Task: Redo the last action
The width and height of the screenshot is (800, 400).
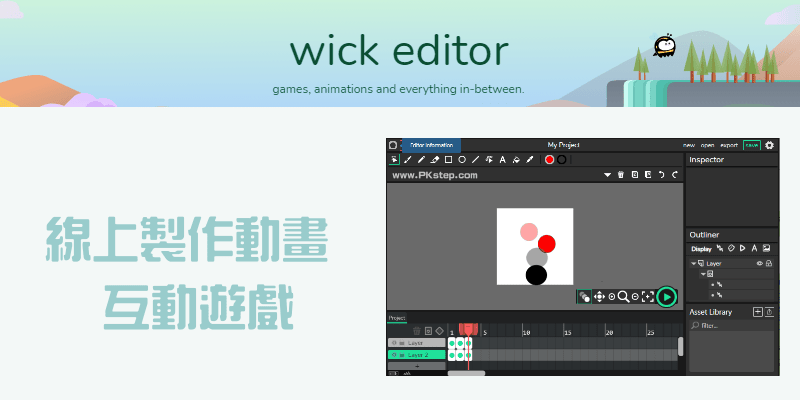Action: pyautogui.click(x=675, y=175)
